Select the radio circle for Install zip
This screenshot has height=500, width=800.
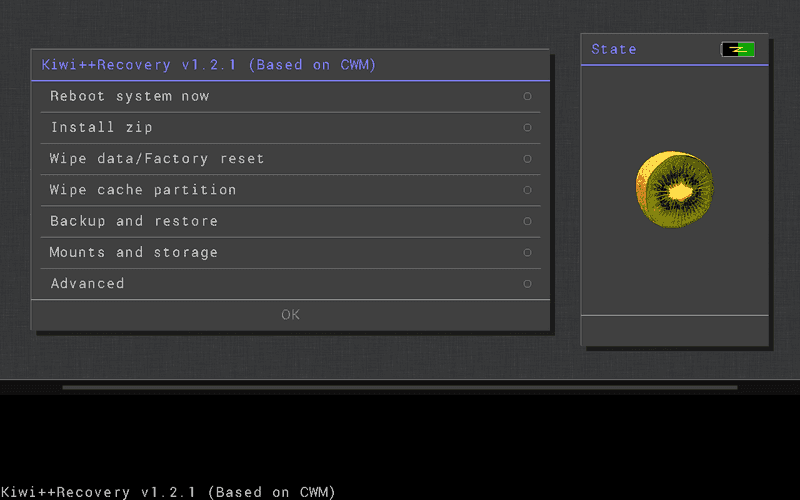pyautogui.click(x=528, y=128)
